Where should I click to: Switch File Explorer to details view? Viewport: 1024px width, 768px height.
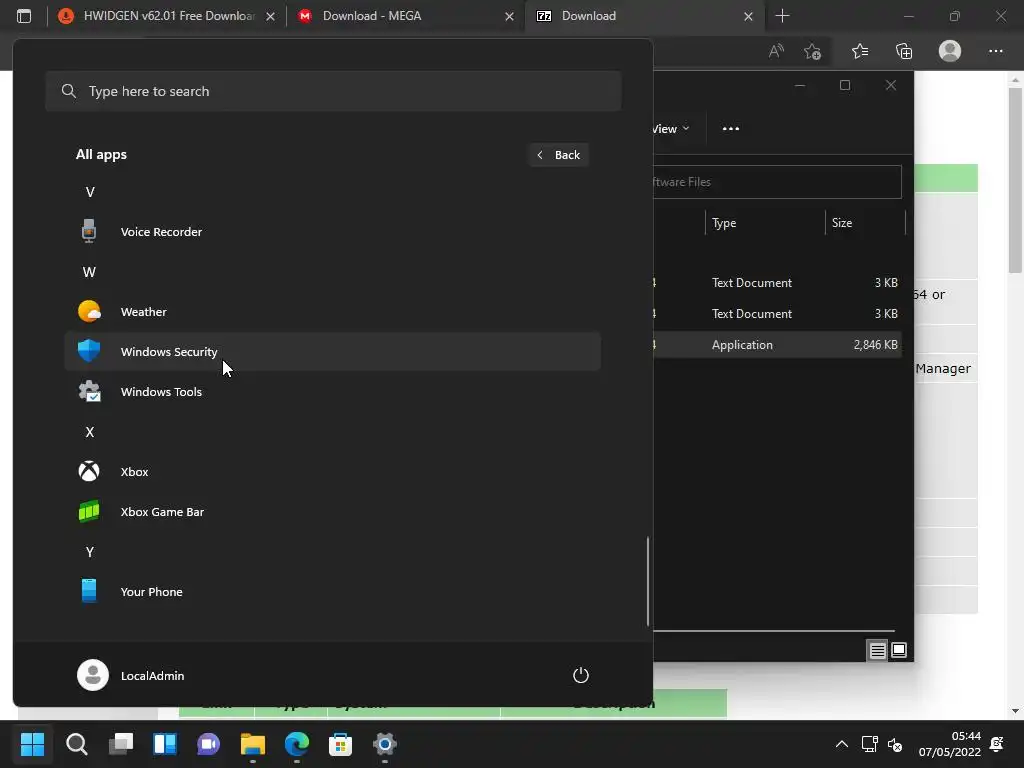click(878, 650)
